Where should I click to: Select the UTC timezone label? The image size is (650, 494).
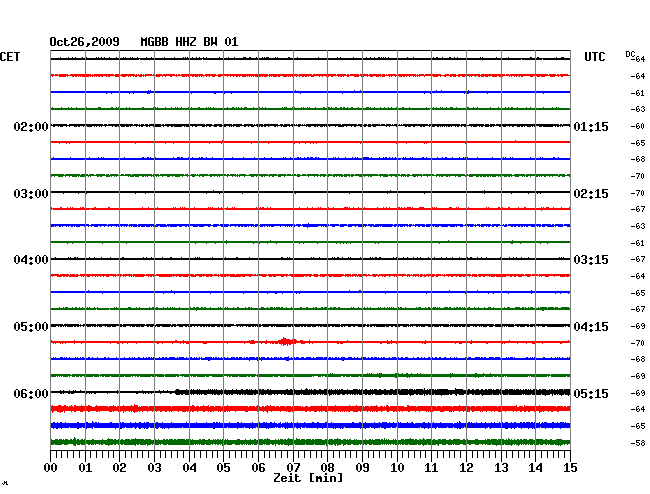(x=595, y=57)
